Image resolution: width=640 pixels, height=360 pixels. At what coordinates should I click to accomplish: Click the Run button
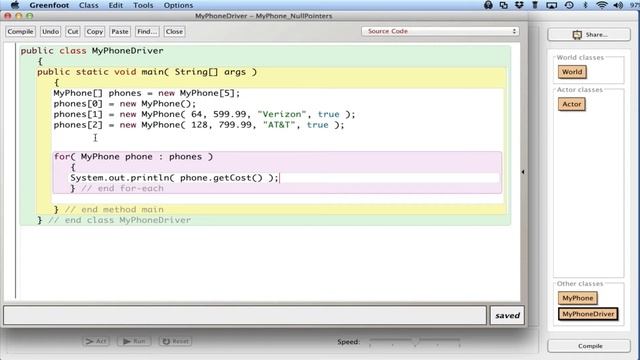click(x=134, y=341)
